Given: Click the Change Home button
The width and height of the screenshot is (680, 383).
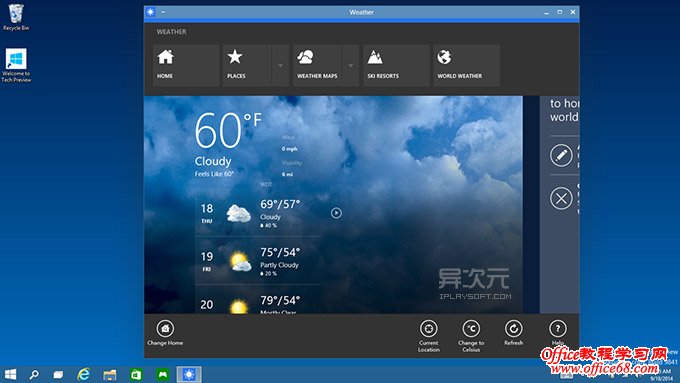Looking at the screenshot, I should tap(165, 333).
